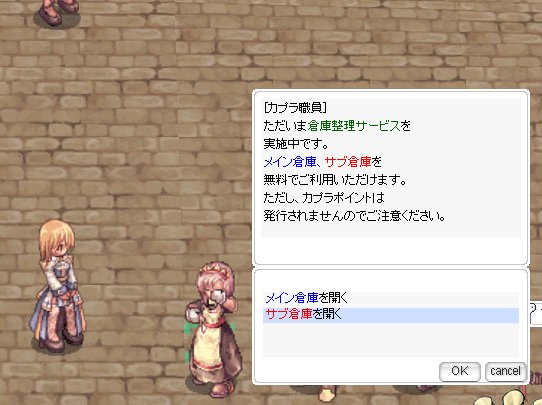Screen dimensions: 542x405
Task: Click the [カプラ職員] name header
Action: coord(295,108)
